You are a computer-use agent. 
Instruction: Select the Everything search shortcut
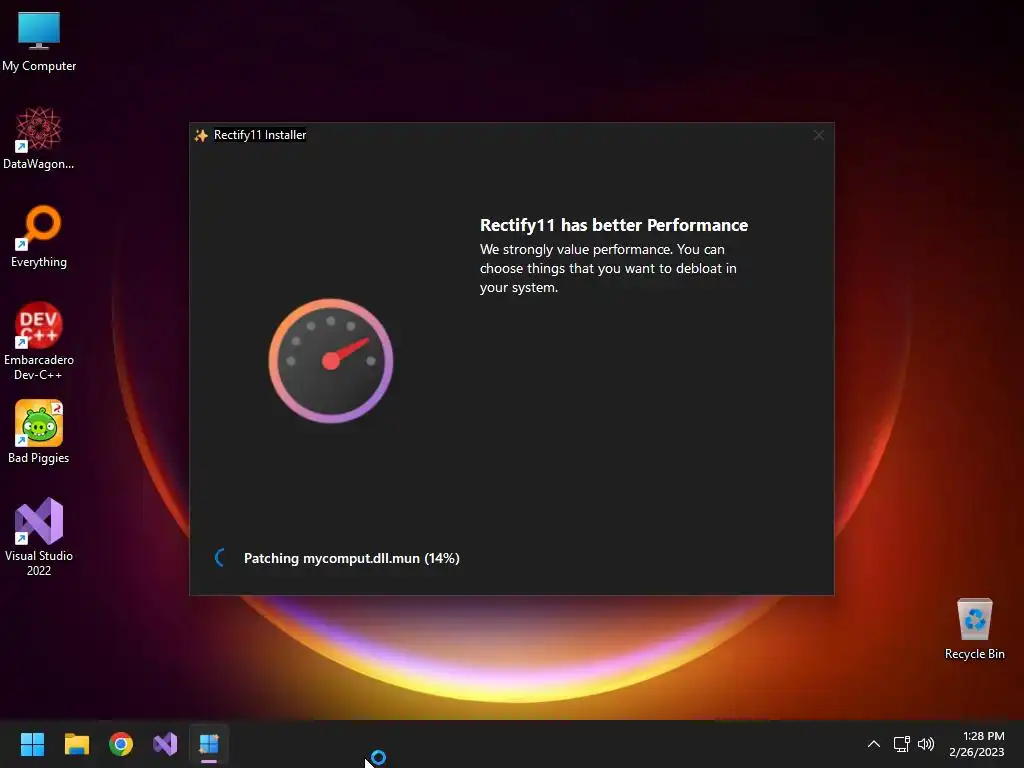point(39,237)
